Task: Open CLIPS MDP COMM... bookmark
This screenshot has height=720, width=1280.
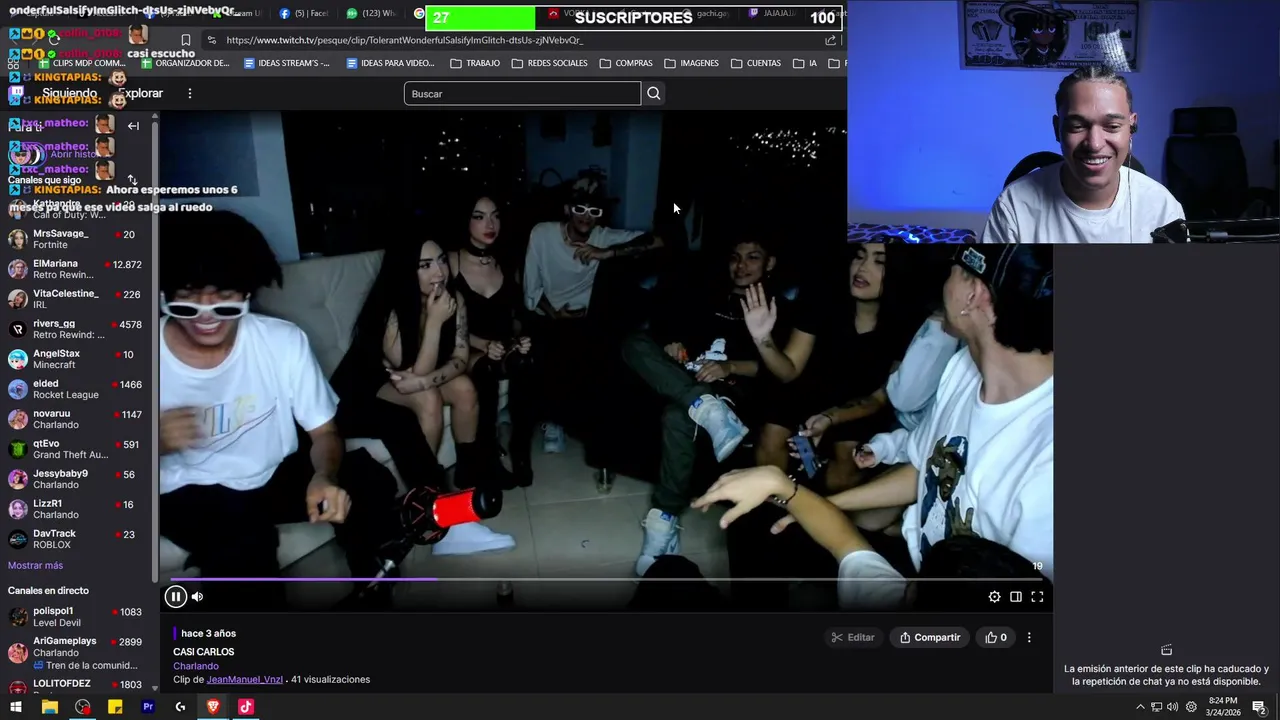Action: point(81,63)
